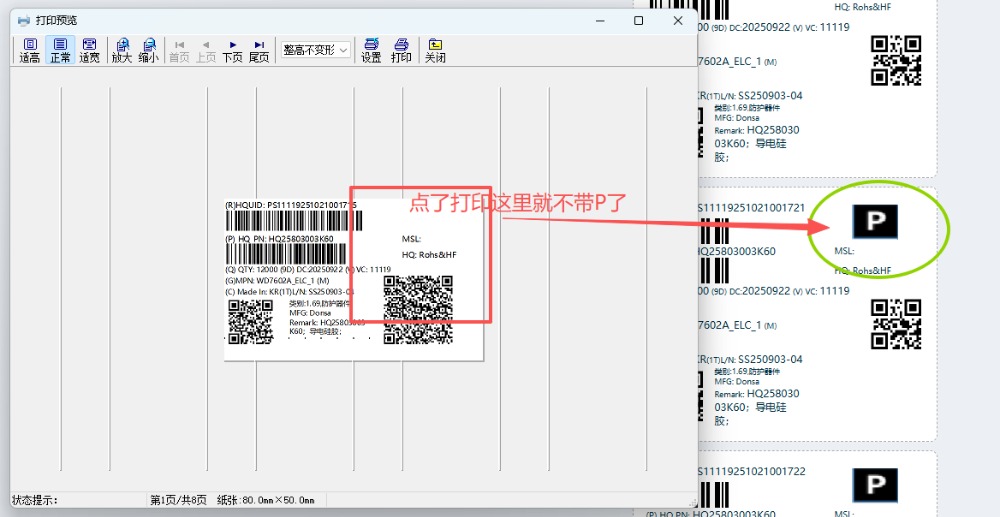The image size is (1000, 517).
Task: Open print 设置 settings
Action: click(x=371, y=50)
